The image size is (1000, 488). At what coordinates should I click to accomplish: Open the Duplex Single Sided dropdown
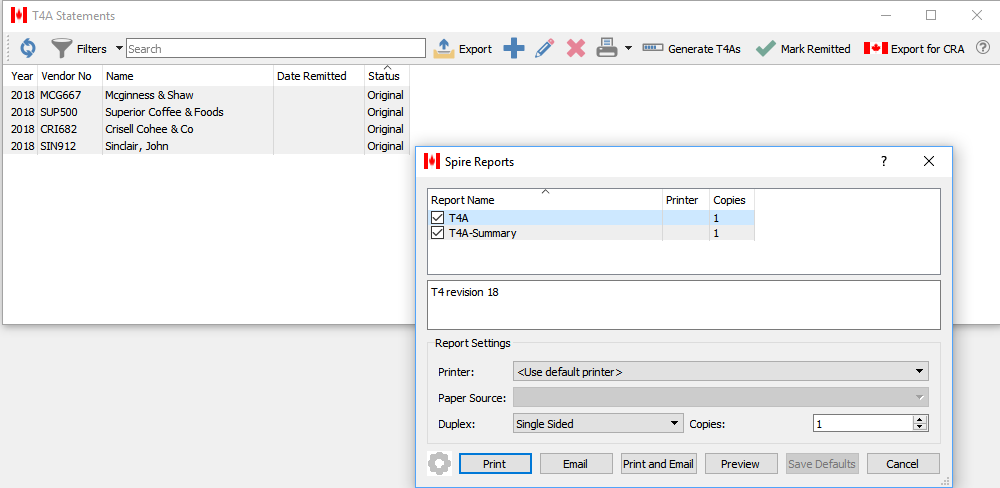click(x=597, y=424)
